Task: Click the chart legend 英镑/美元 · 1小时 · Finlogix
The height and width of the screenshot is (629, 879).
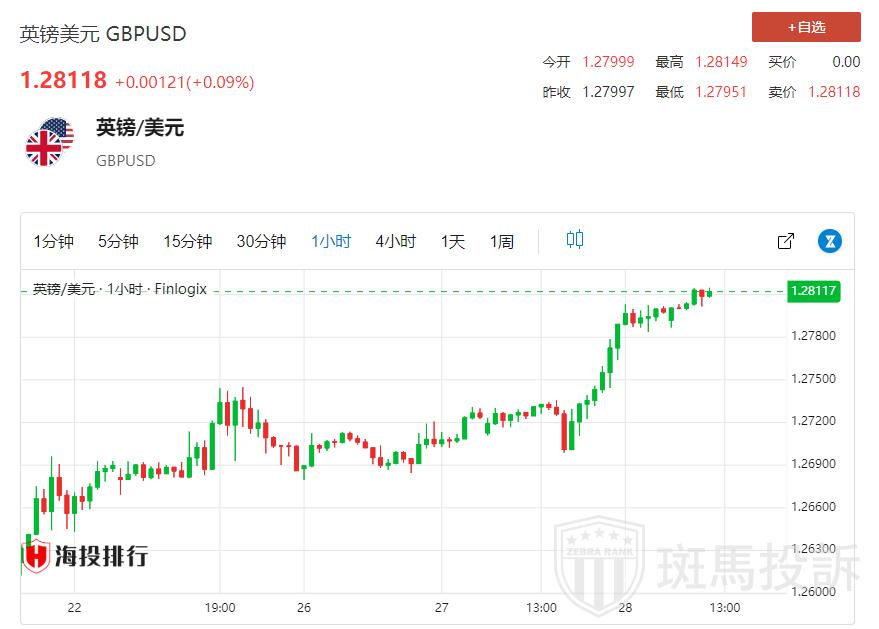Action: point(119,289)
